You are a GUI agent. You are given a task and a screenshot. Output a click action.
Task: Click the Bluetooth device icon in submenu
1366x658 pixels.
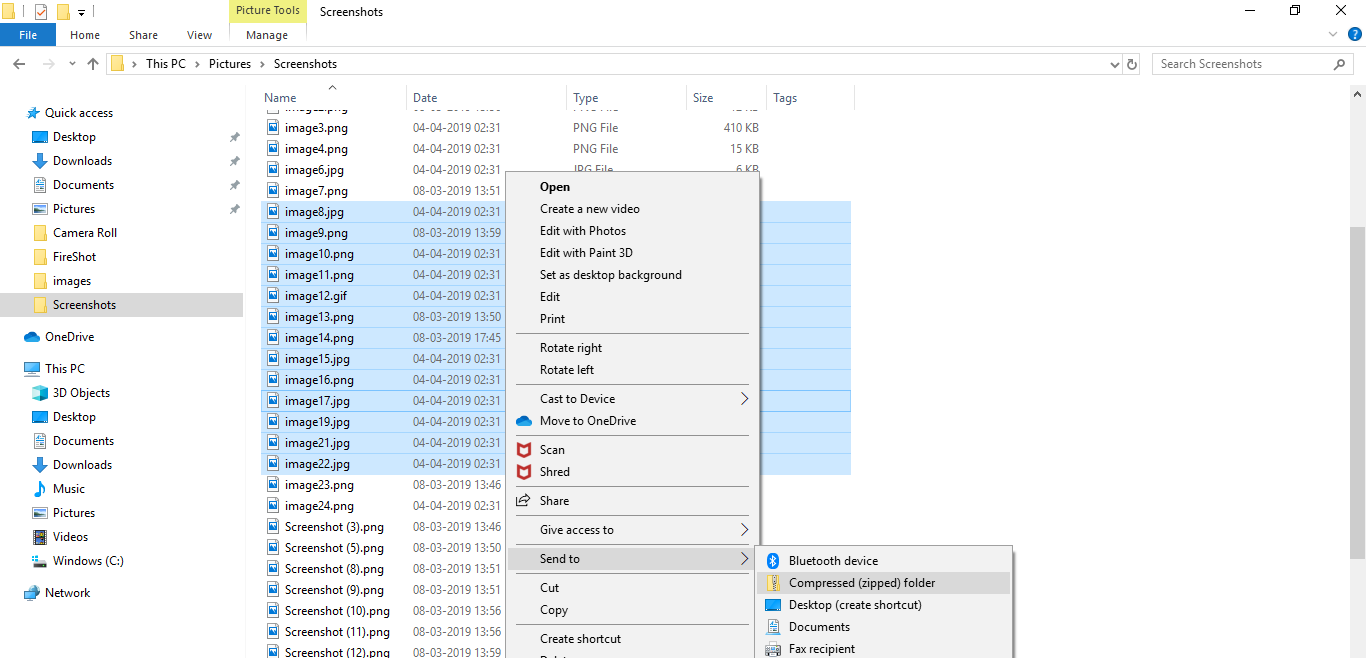pyautogui.click(x=772, y=561)
